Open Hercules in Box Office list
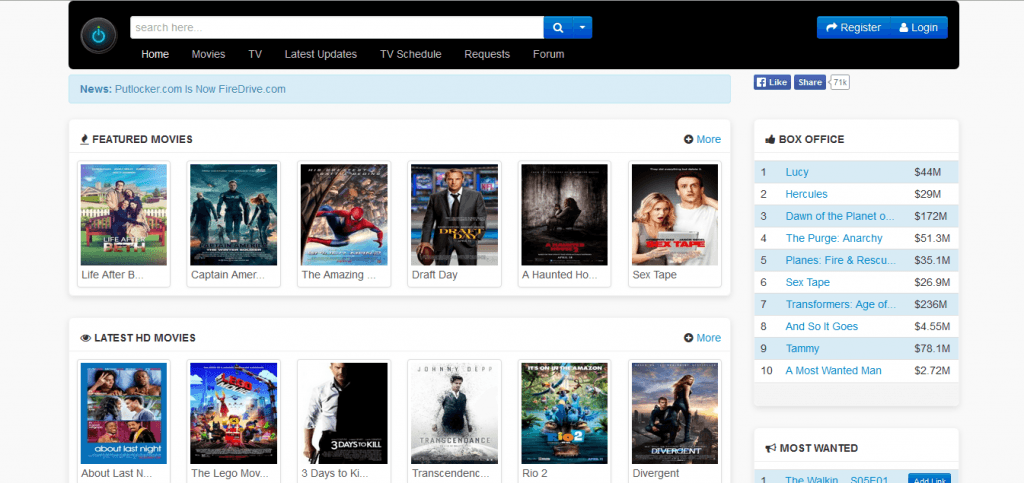Viewport: 1024px width, 483px height. pyautogui.click(x=807, y=194)
